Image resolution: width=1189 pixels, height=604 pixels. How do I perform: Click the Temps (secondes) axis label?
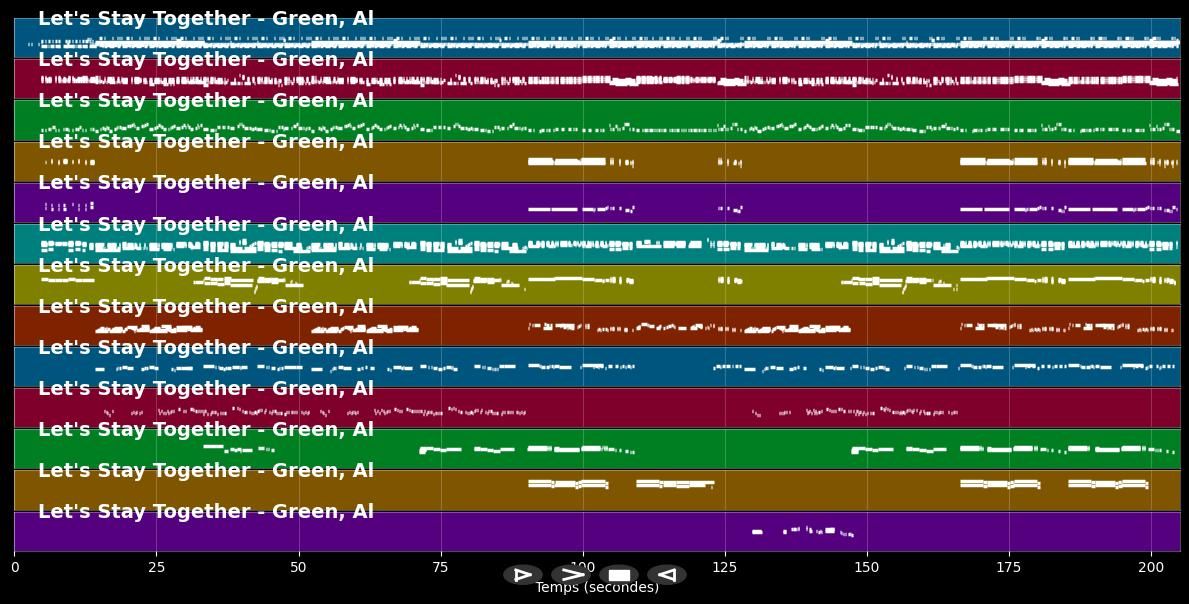pyautogui.click(x=597, y=588)
